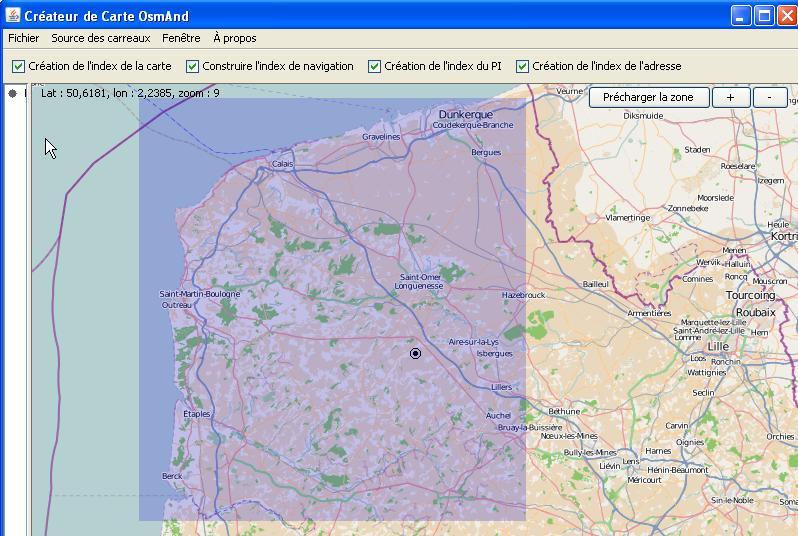Click the Béthune label on the map
This screenshot has width=798, height=536.
[564, 411]
